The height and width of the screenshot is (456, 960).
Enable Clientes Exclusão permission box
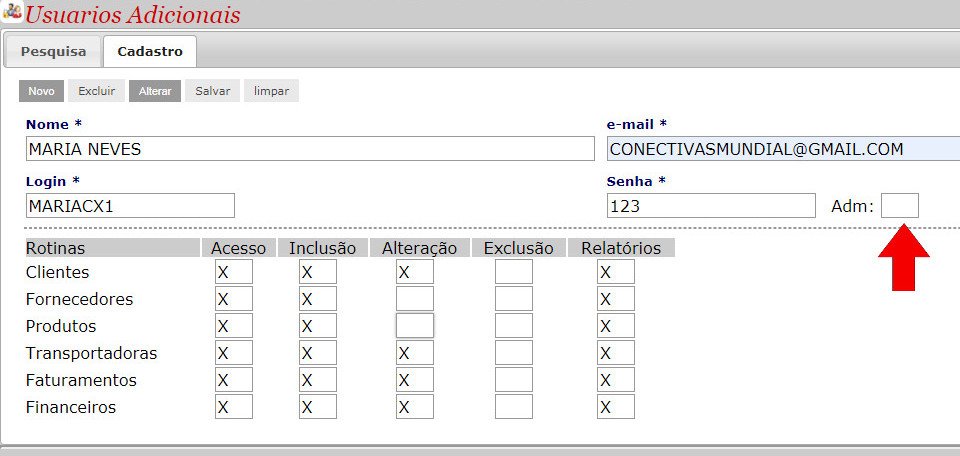[513, 272]
